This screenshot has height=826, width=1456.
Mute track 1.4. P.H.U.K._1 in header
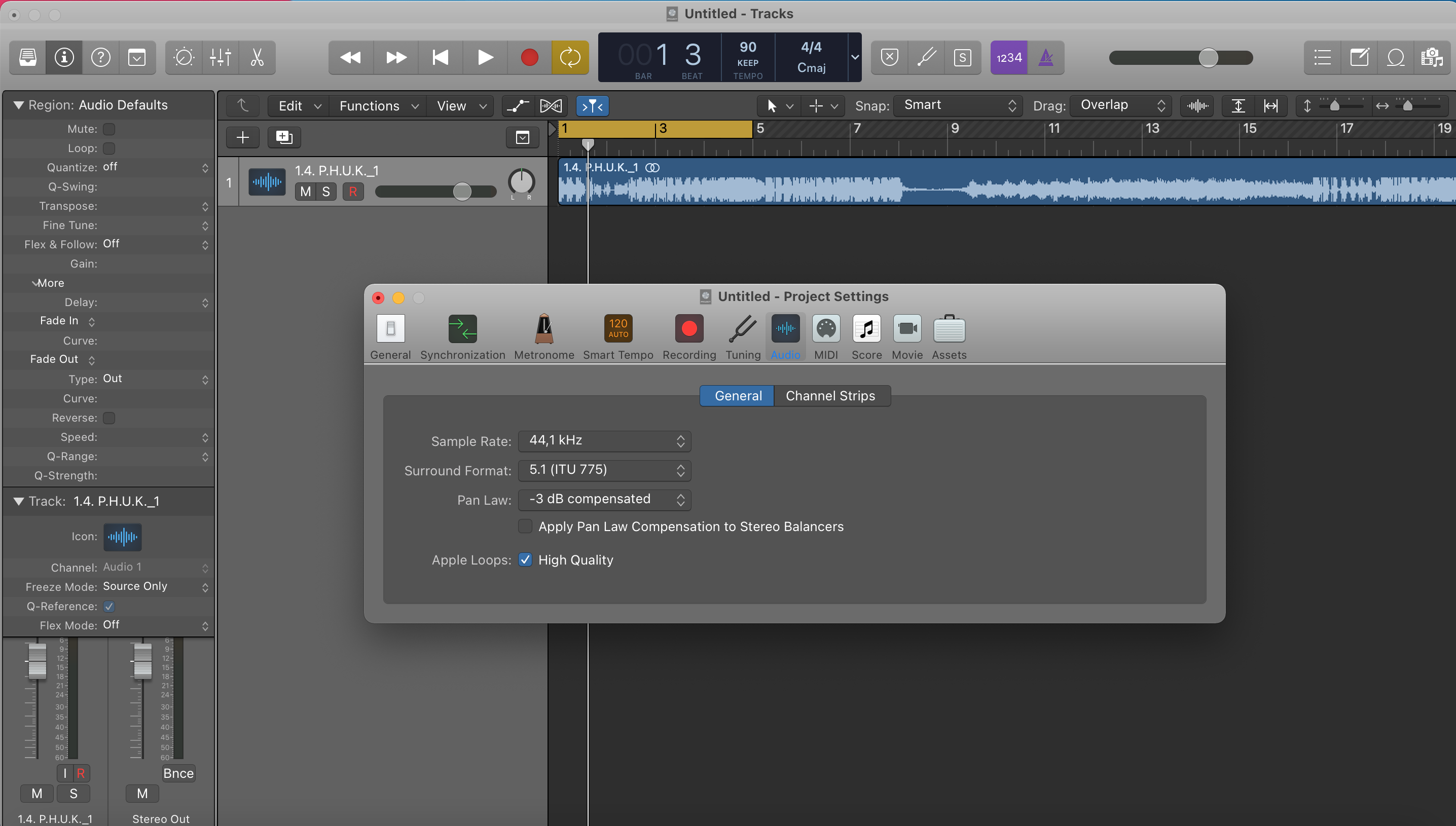coord(305,192)
